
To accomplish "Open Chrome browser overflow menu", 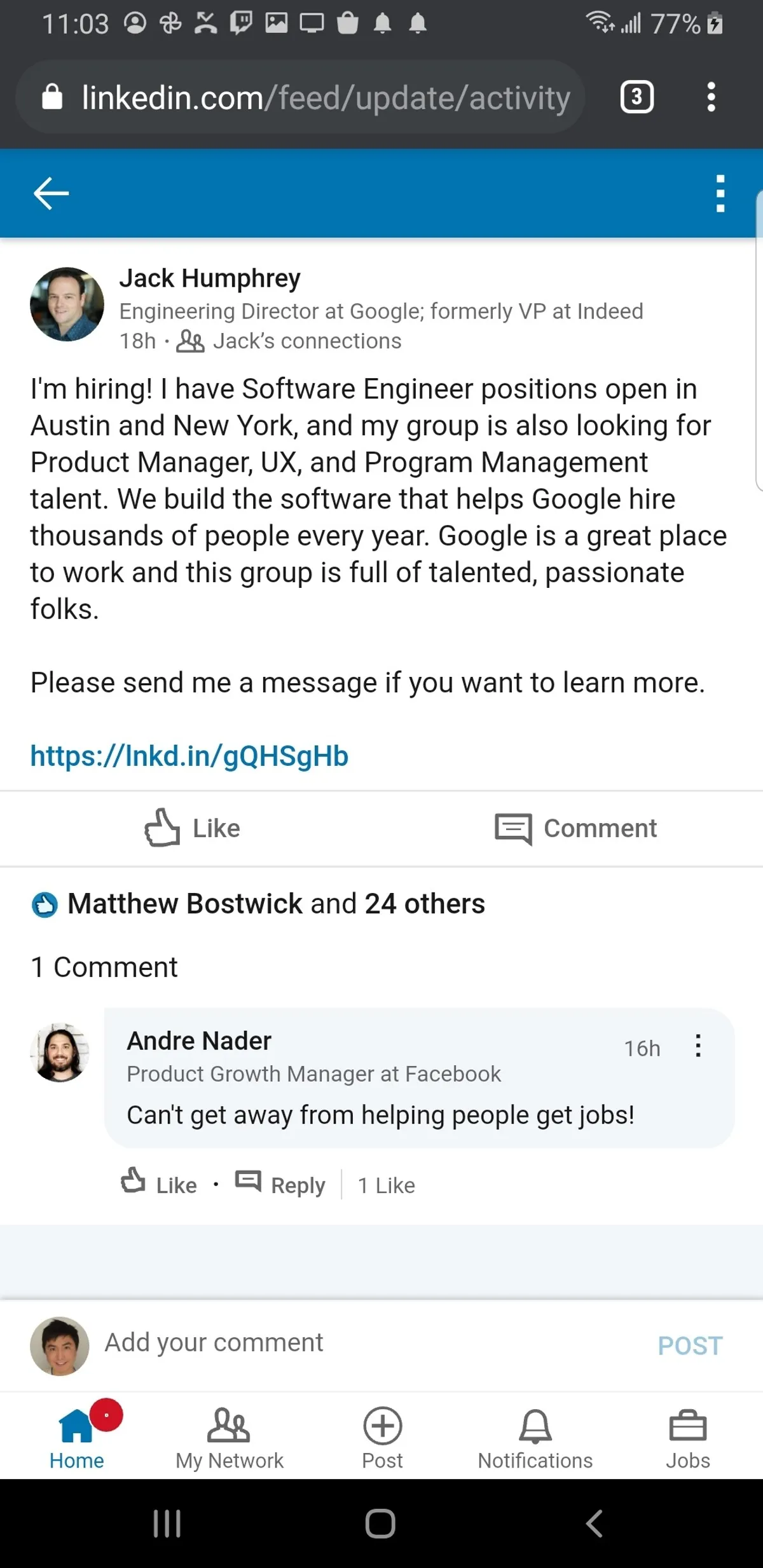I will point(711,97).
